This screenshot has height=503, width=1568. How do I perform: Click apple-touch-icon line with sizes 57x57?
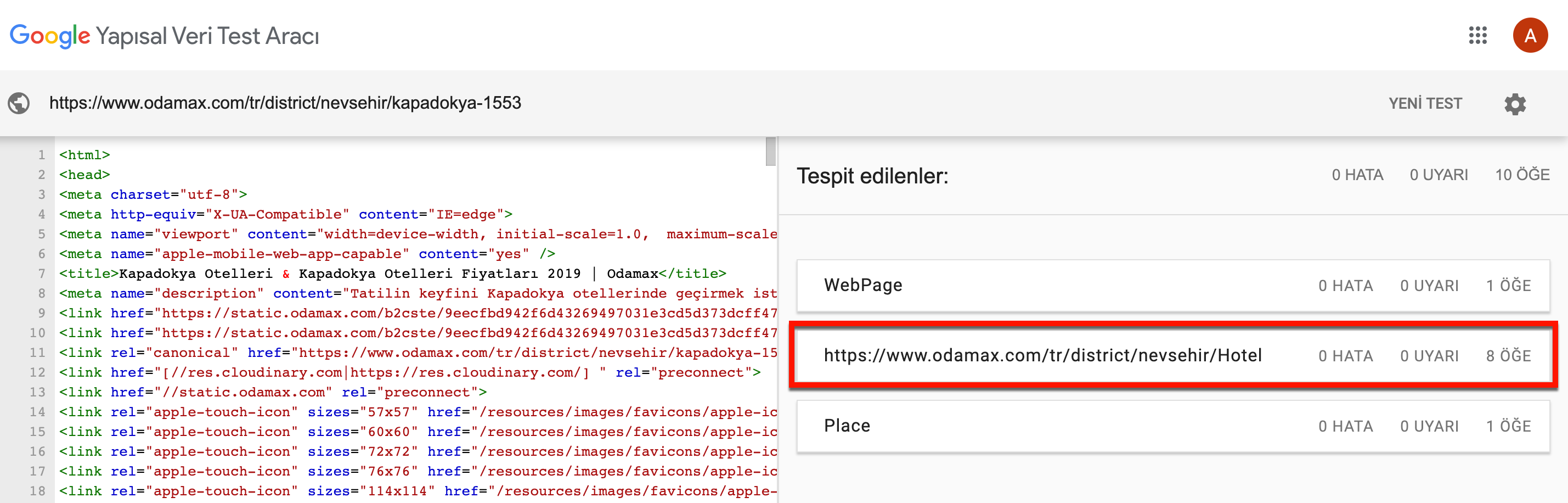[x=418, y=412]
